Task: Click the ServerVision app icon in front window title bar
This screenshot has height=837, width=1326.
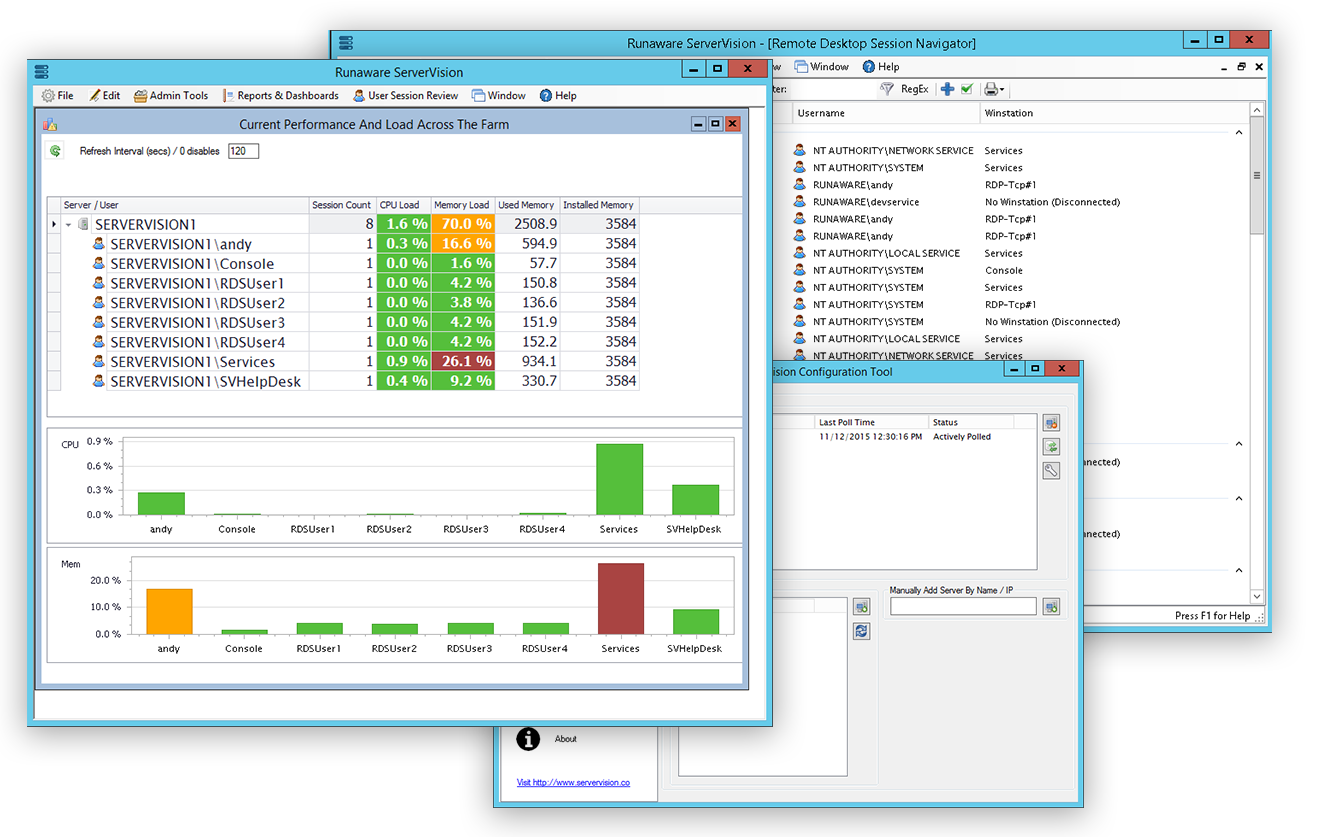Action: coord(42,72)
